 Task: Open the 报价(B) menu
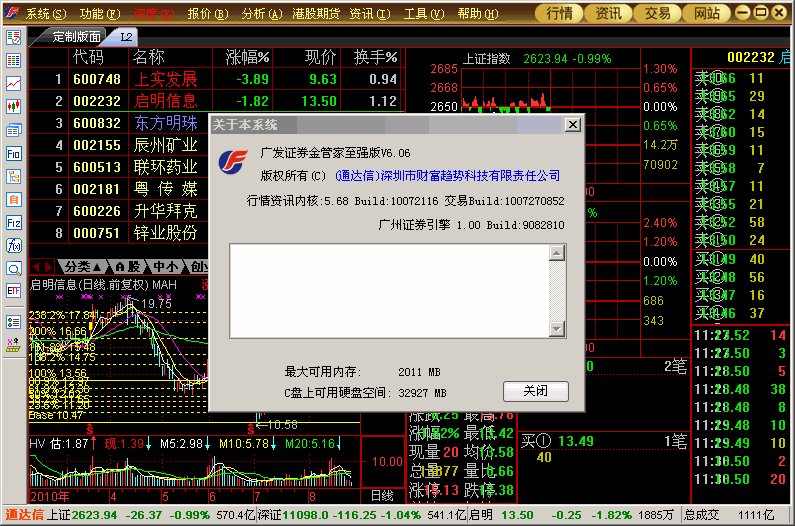point(208,14)
